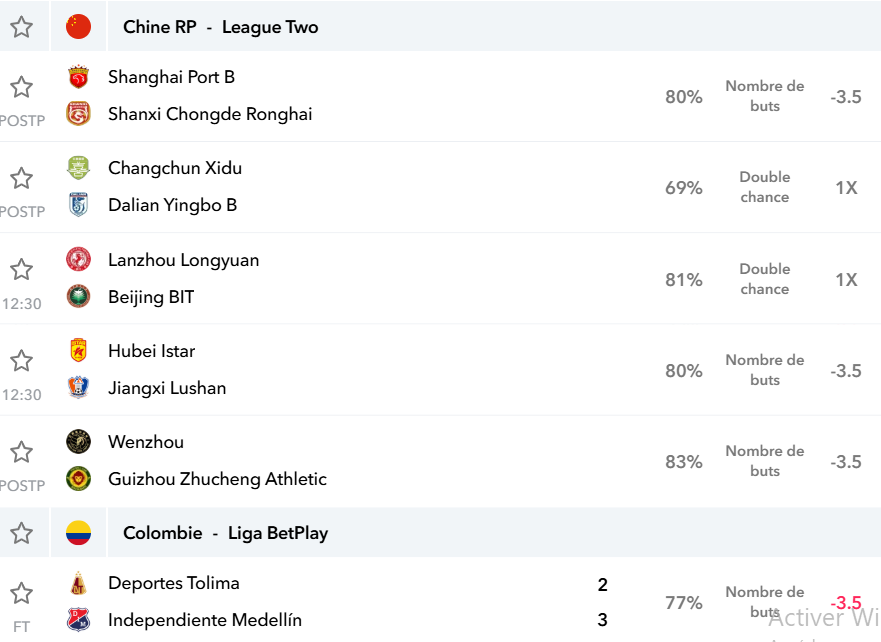Toggle favorite star for Lanzhou Longyuan match

(21, 270)
